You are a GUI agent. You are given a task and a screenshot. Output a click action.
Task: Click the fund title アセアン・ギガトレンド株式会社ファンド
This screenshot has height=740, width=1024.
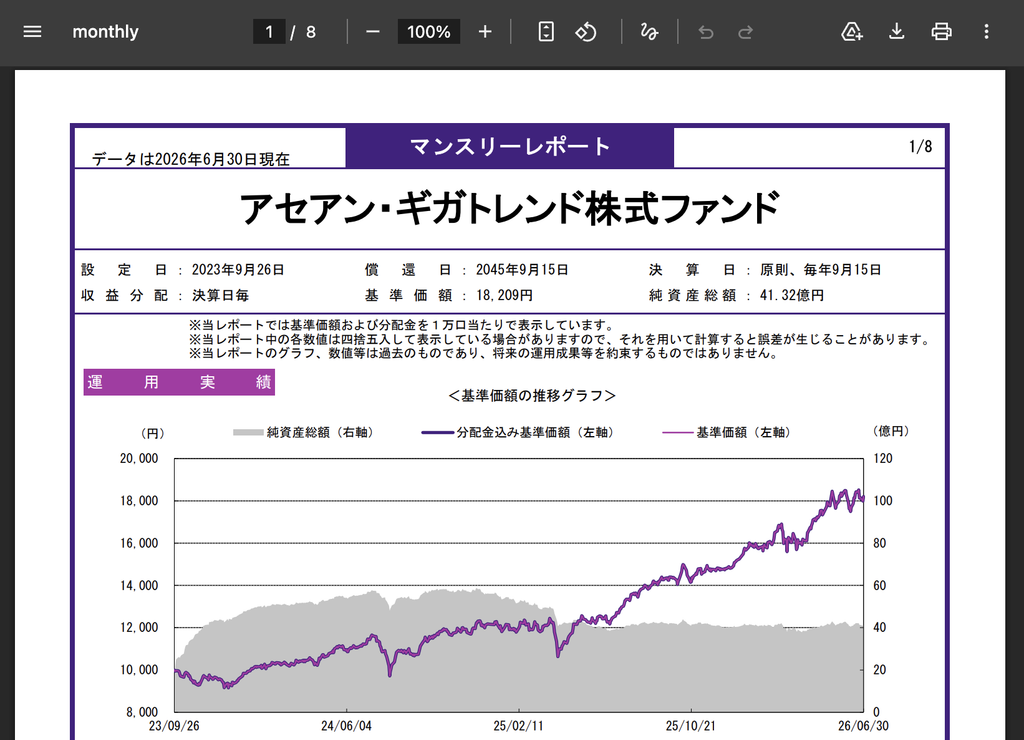[509, 209]
